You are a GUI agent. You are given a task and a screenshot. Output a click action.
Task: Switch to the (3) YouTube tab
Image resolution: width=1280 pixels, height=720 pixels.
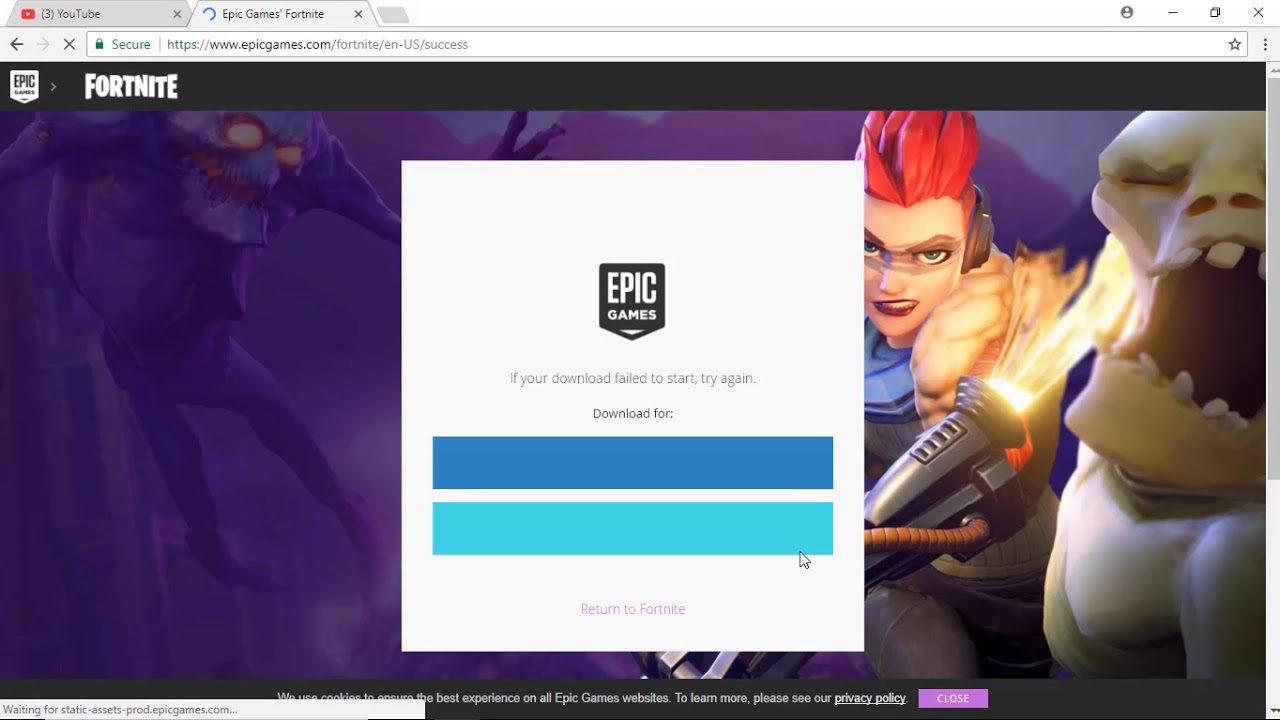pyautogui.click(x=98, y=14)
